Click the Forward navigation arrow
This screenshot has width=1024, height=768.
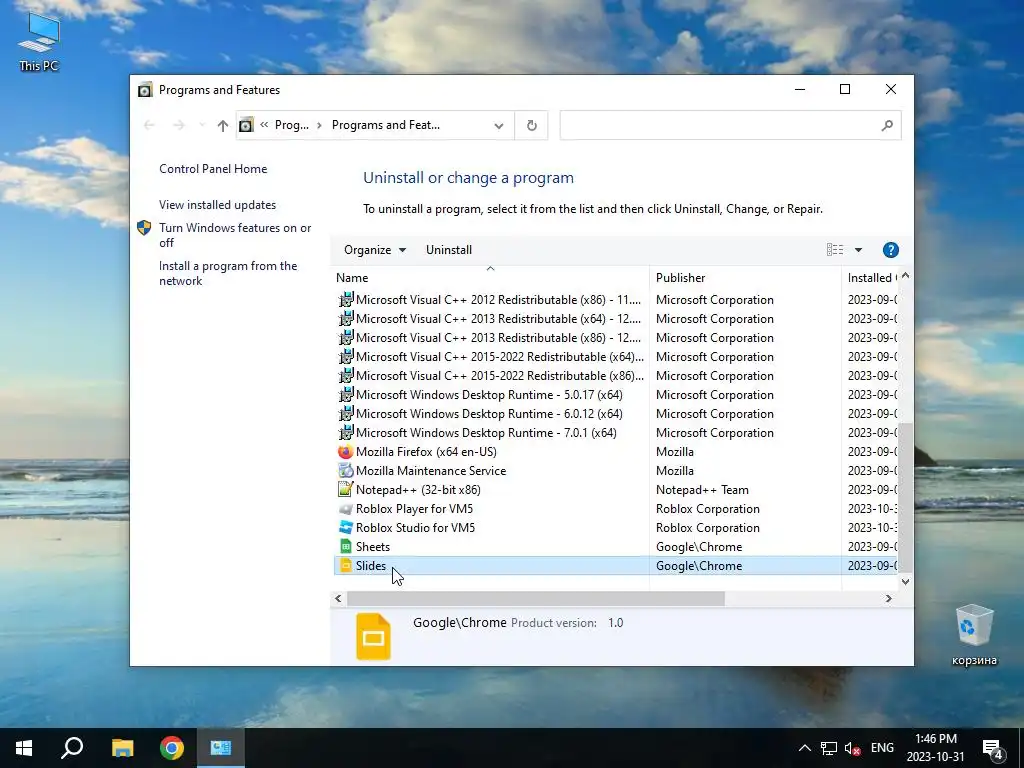coord(178,125)
